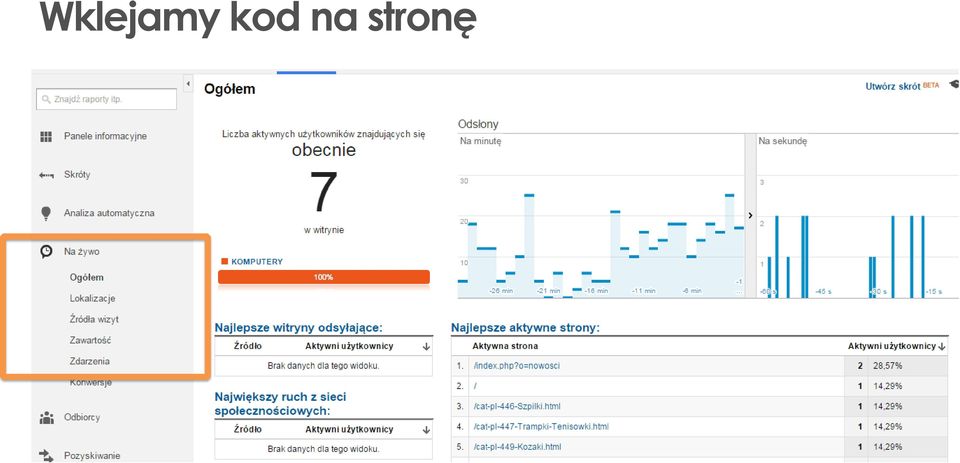Open Pozyskiwanie section
The image size is (960, 463).
point(92,456)
